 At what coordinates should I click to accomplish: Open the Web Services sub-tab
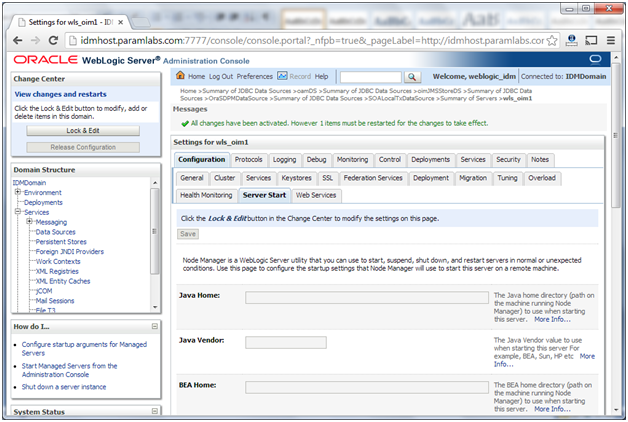point(316,195)
